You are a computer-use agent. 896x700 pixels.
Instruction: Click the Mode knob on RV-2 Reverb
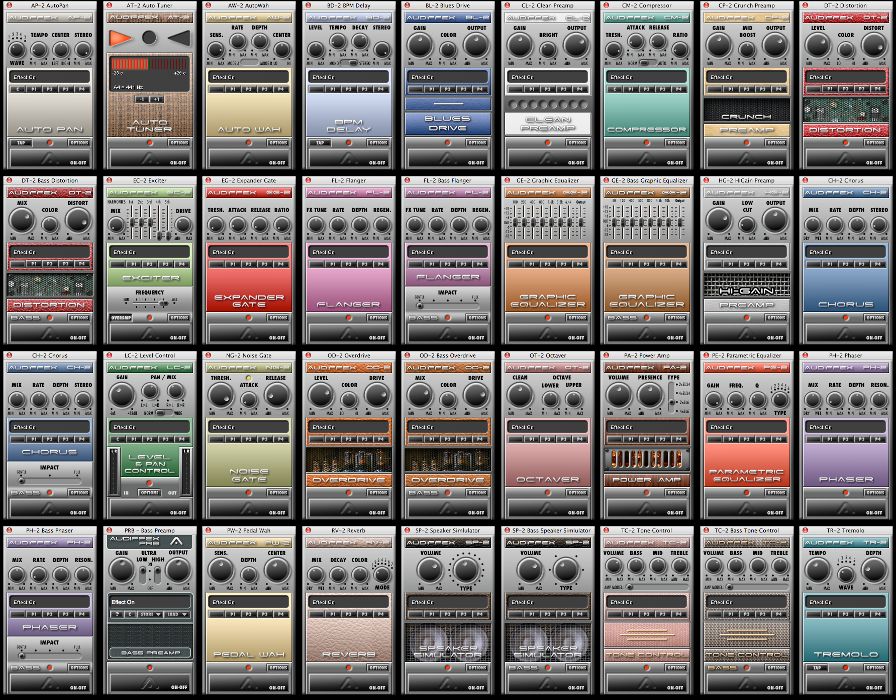[x=382, y=574]
